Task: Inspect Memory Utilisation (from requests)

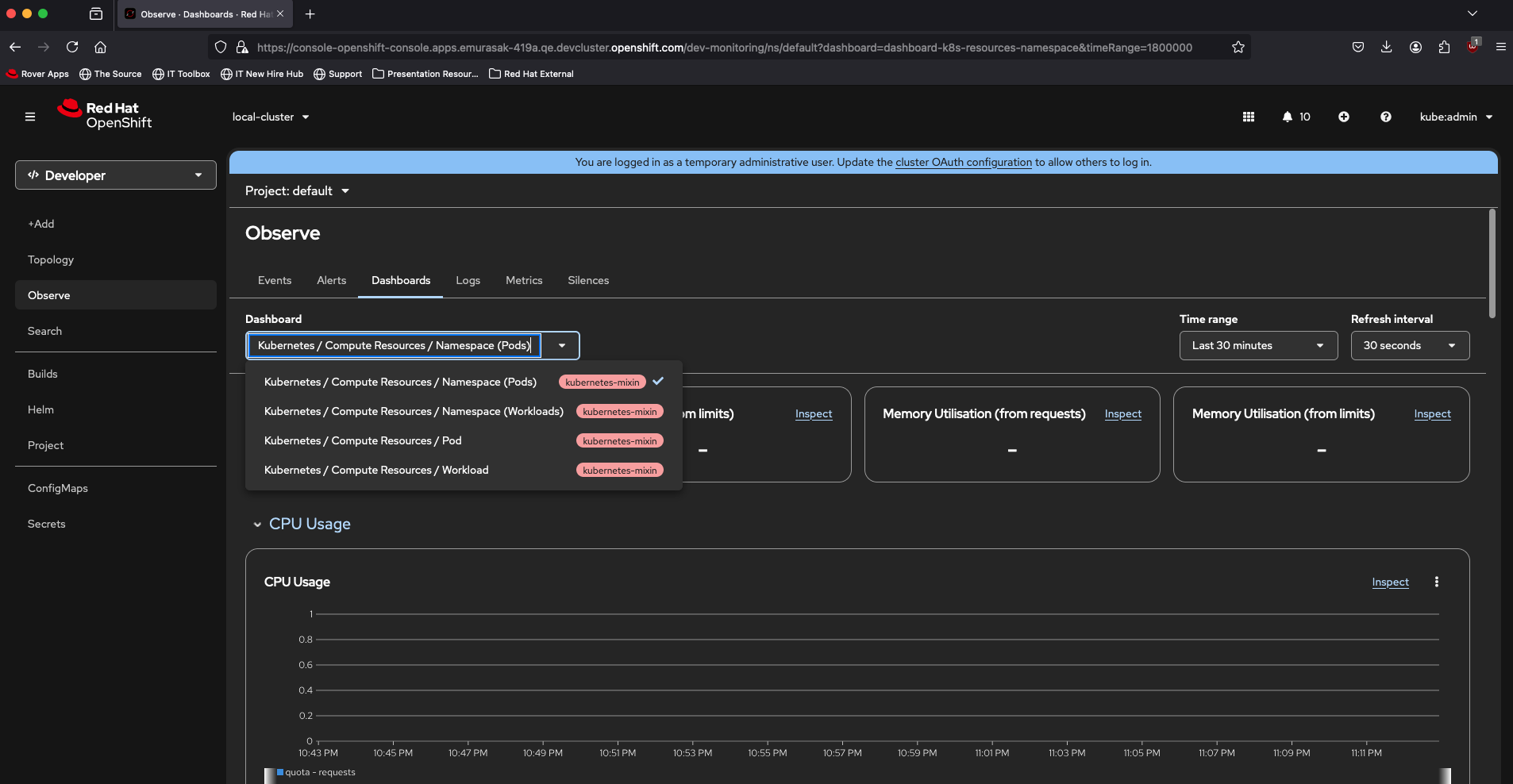Action: 1122,413
